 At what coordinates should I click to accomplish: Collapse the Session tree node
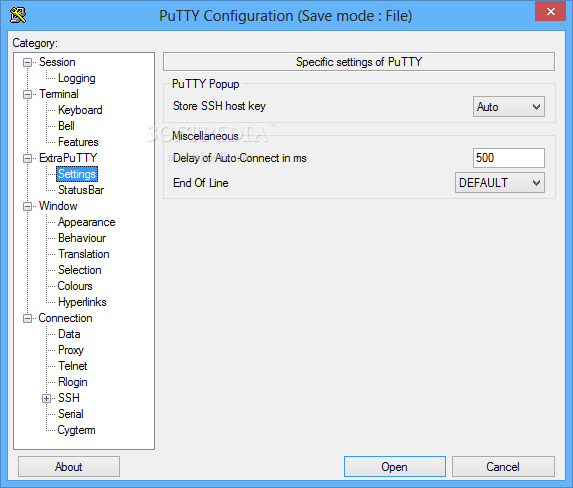tap(27, 63)
